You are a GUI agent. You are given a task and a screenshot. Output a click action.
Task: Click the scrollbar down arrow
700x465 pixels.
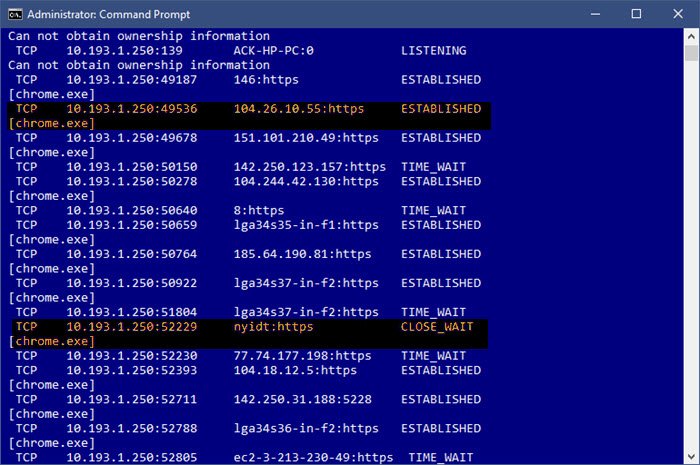coord(691,457)
